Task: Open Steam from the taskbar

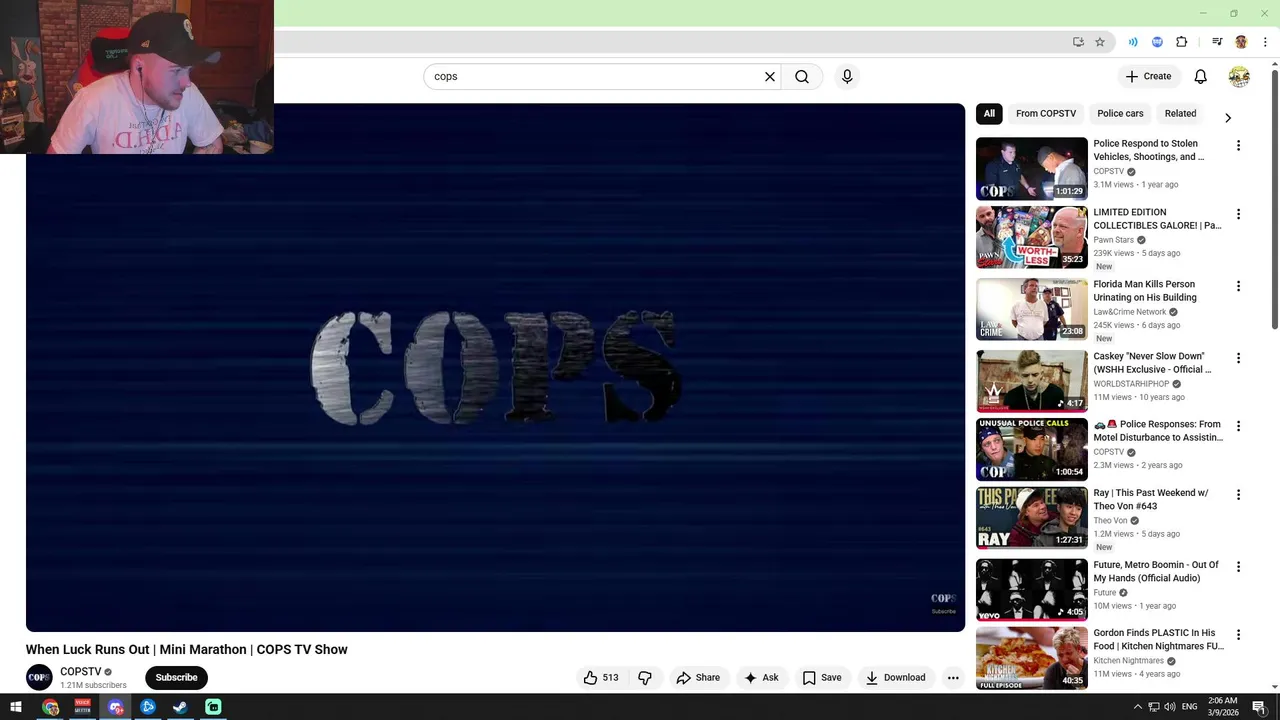Action: [180, 707]
